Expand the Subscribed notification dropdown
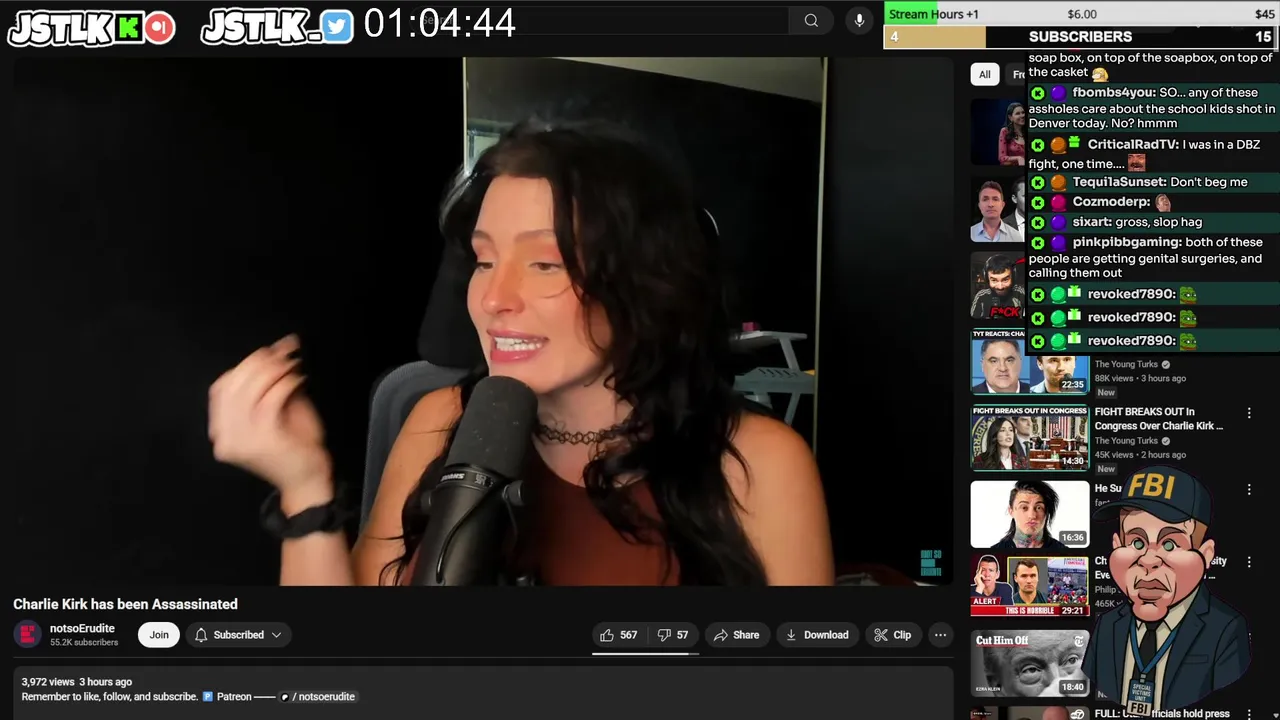Image resolution: width=1280 pixels, height=720 pixels. [238, 635]
